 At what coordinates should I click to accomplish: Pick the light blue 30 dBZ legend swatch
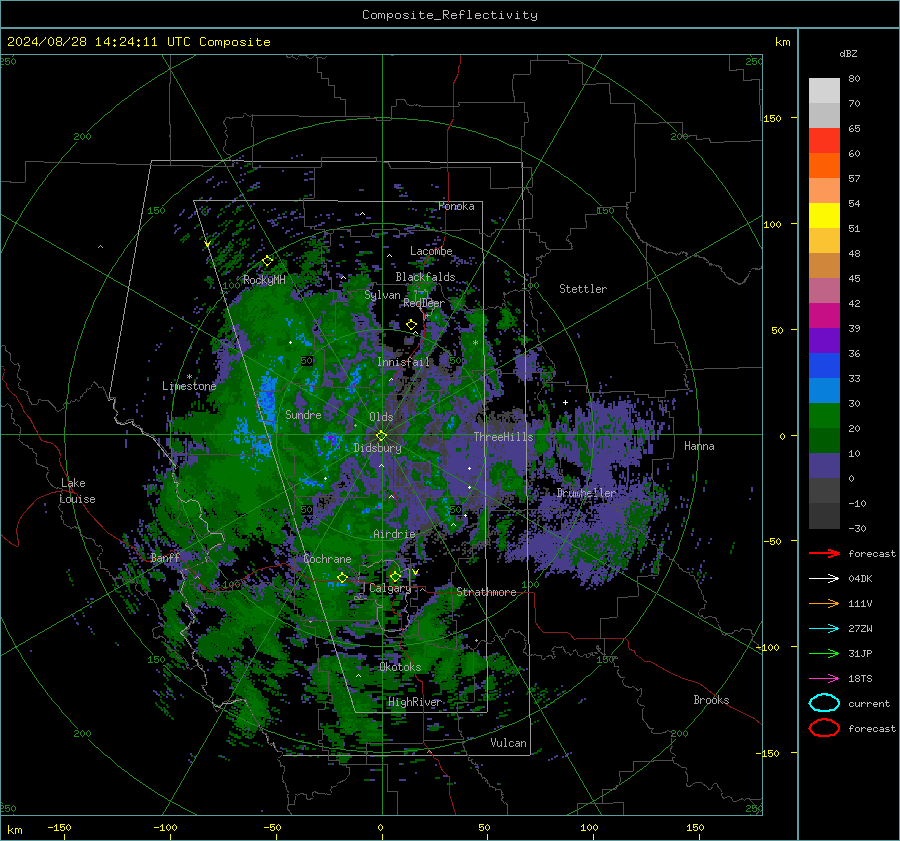(x=824, y=390)
